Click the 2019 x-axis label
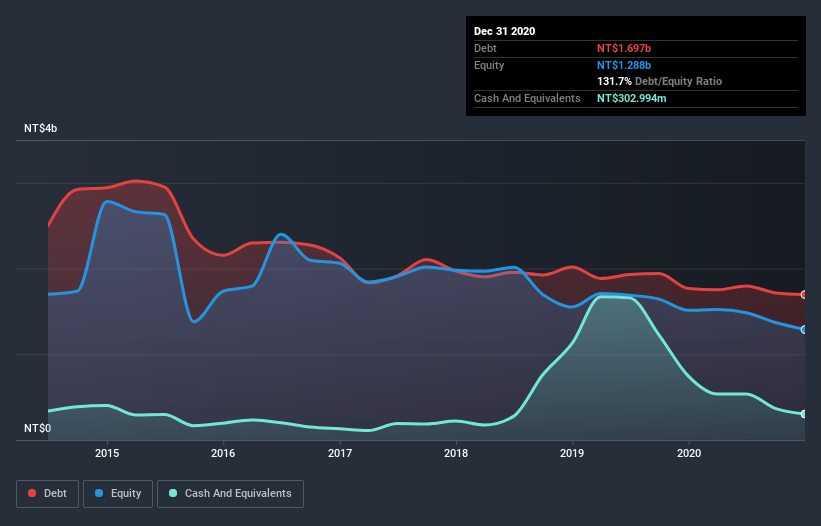 (572, 453)
